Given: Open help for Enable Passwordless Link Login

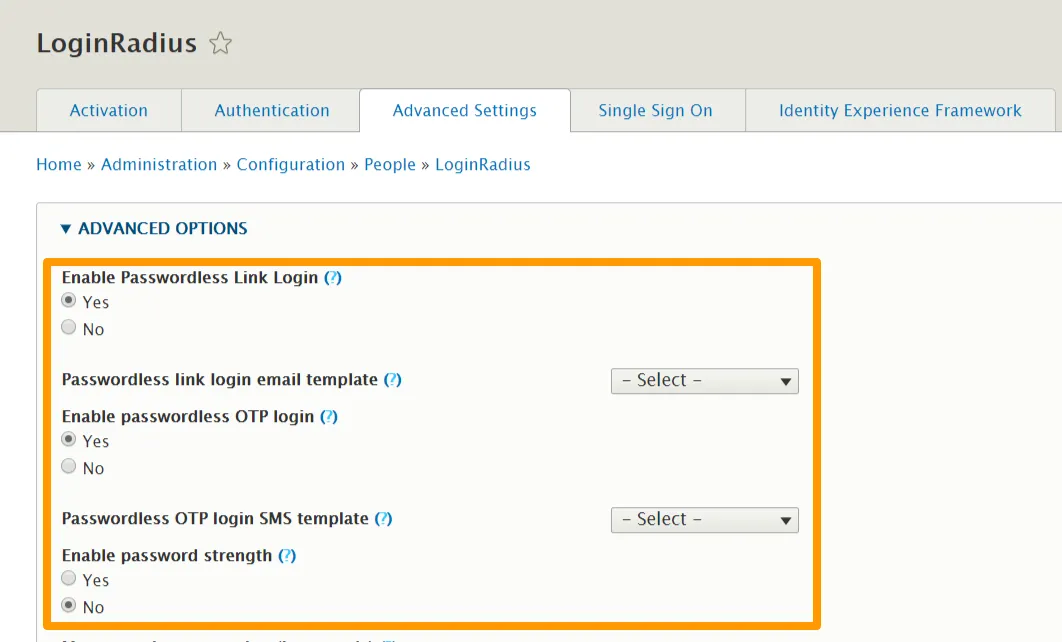Looking at the screenshot, I should [333, 278].
